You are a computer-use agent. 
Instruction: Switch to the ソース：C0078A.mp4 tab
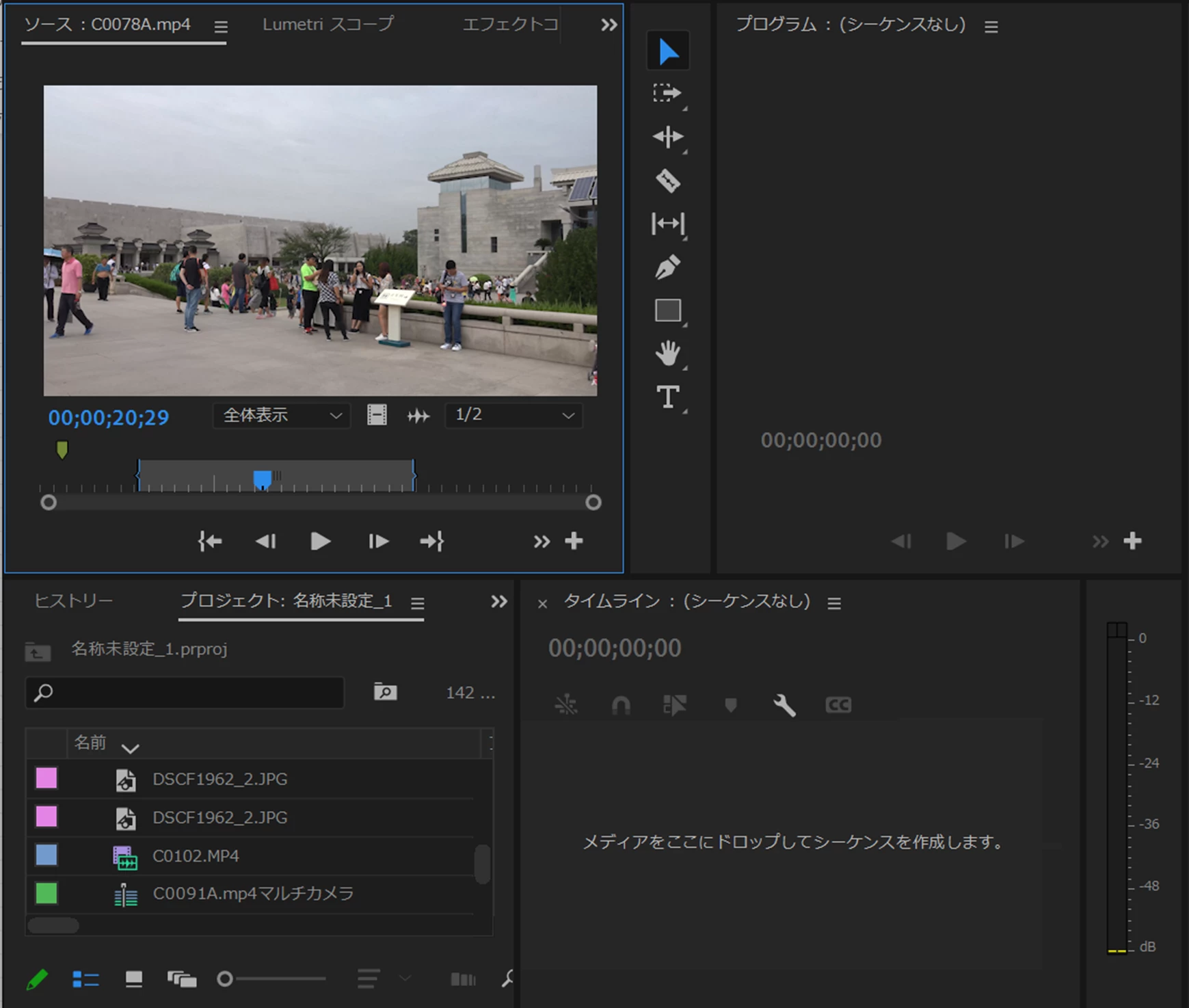point(107,25)
